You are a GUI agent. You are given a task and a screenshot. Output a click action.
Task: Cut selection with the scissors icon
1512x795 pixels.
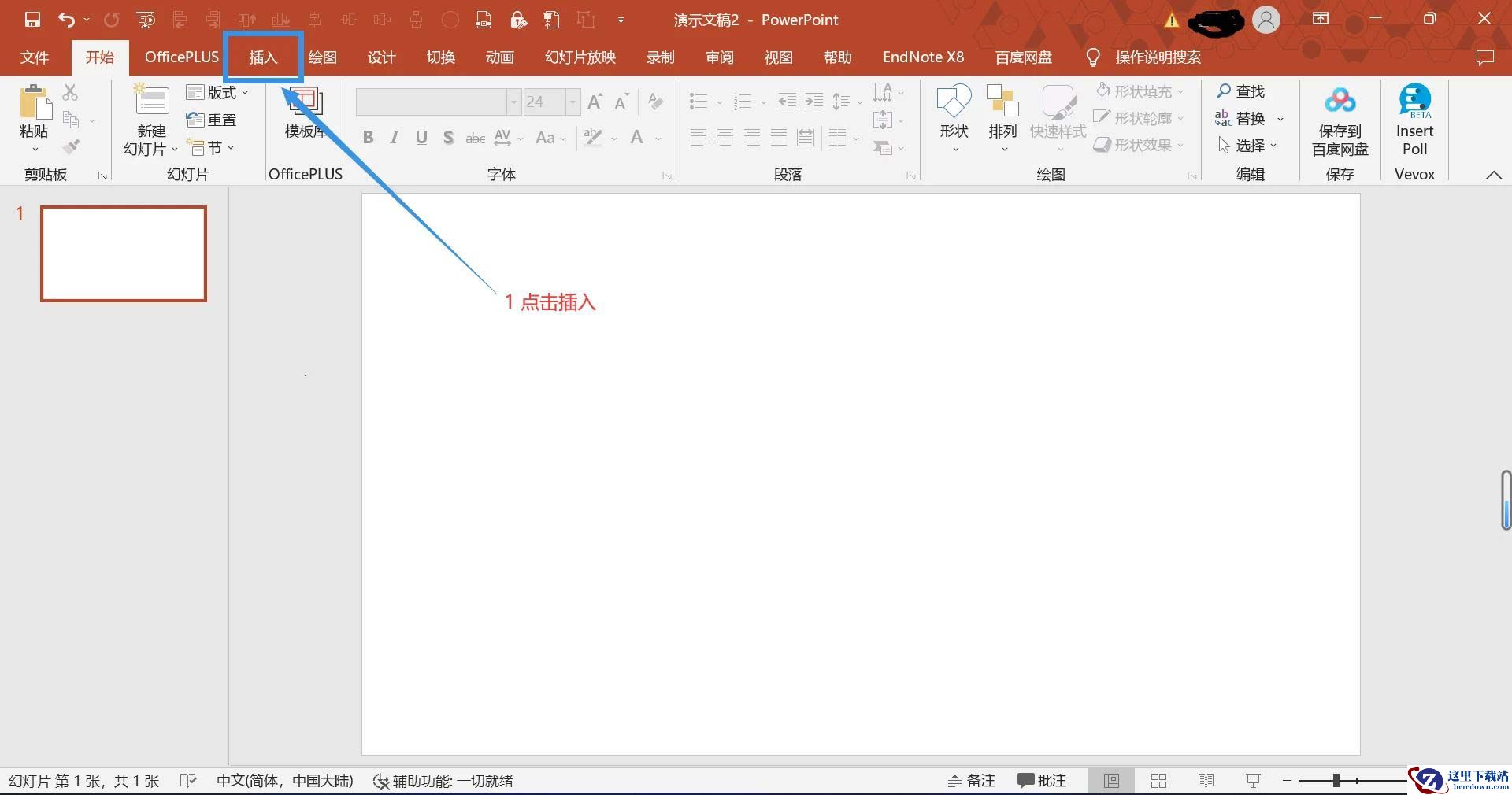tap(71, 92)
